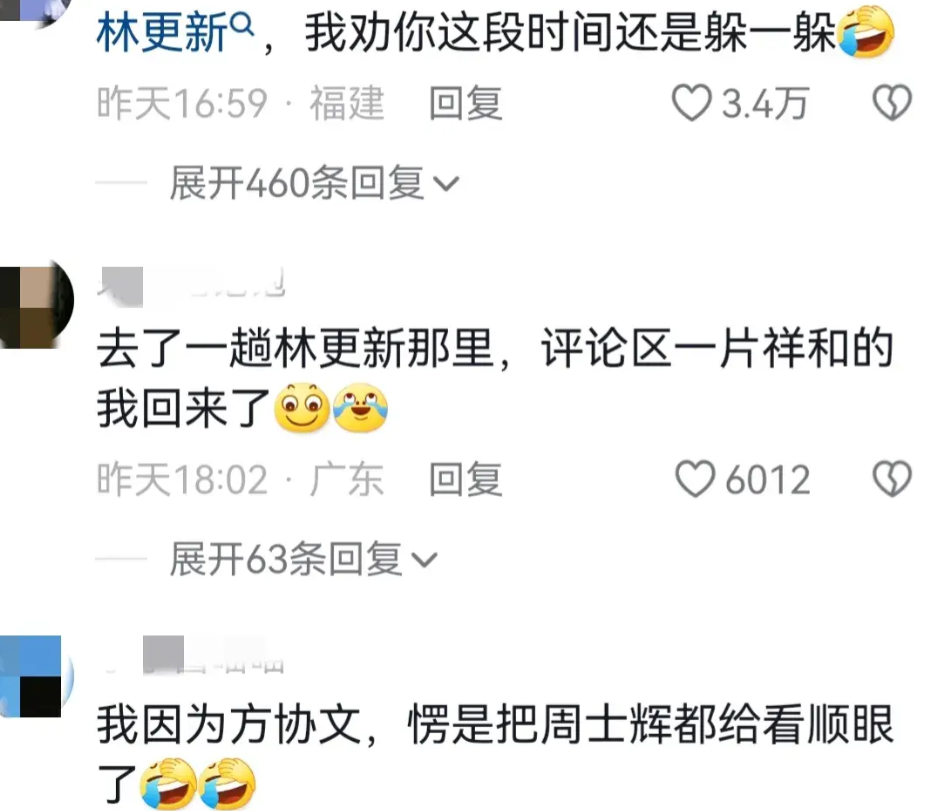Expand 展开460条回复 replies
This screenshot has height=811, width=935.
(x=314, y=182)
